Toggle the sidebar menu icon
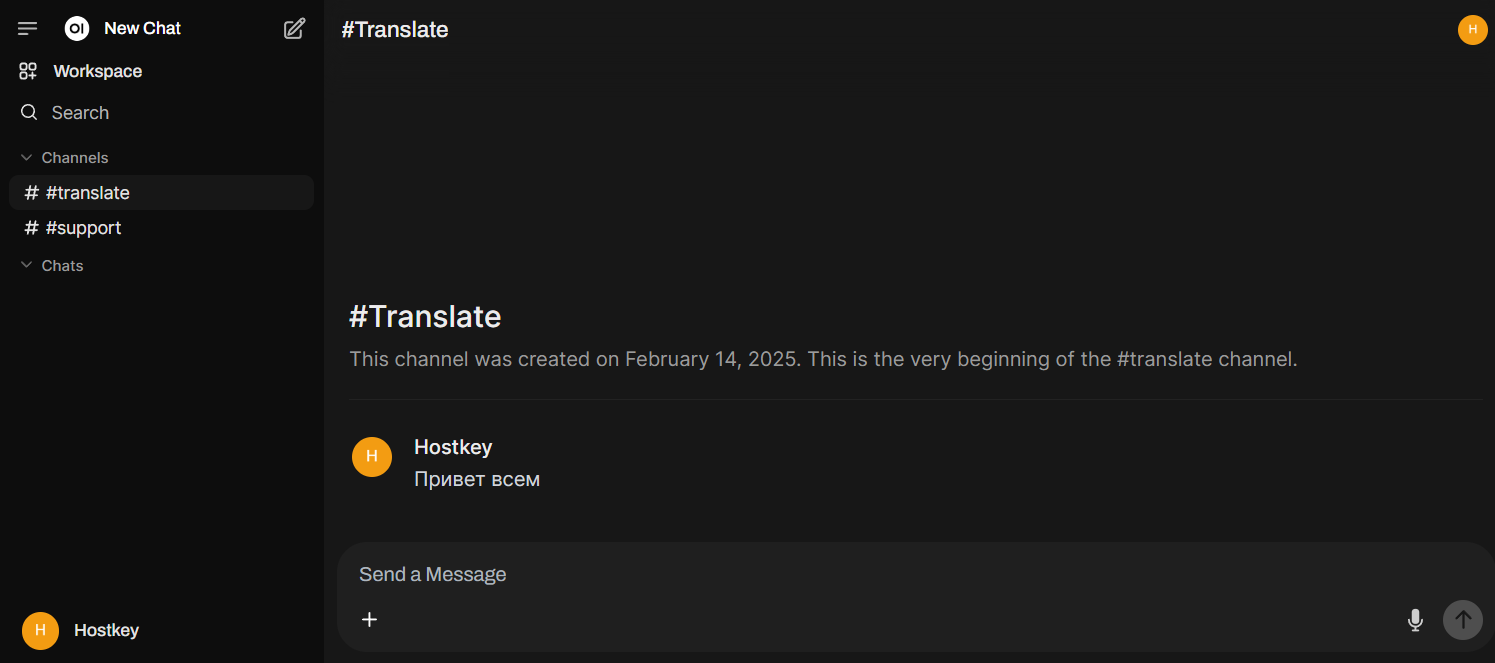Viewport: 1495px width, 663px height. [x=28, y=29]
